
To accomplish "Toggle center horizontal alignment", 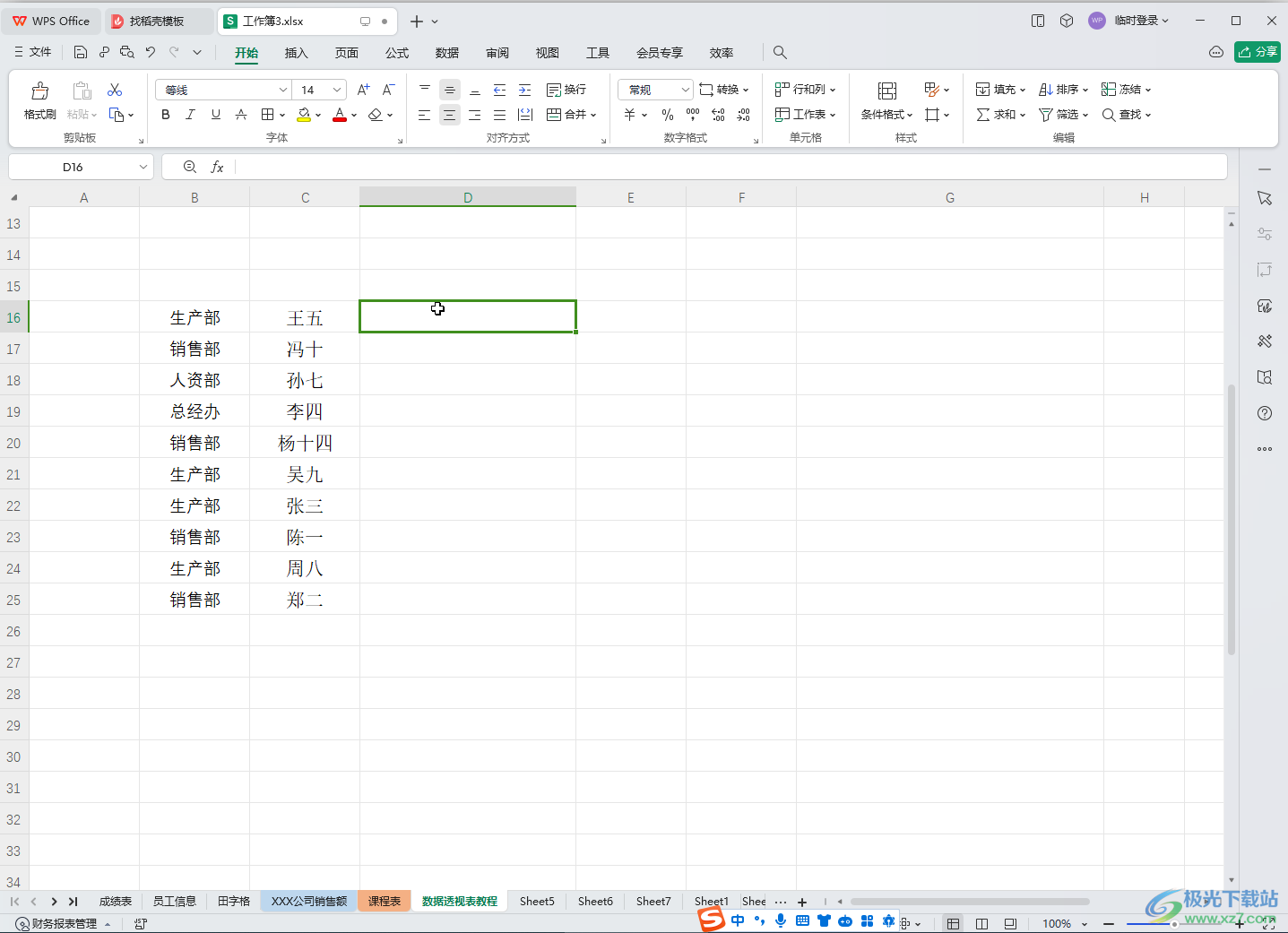I will pyautogui.click(x=450, y=115).
